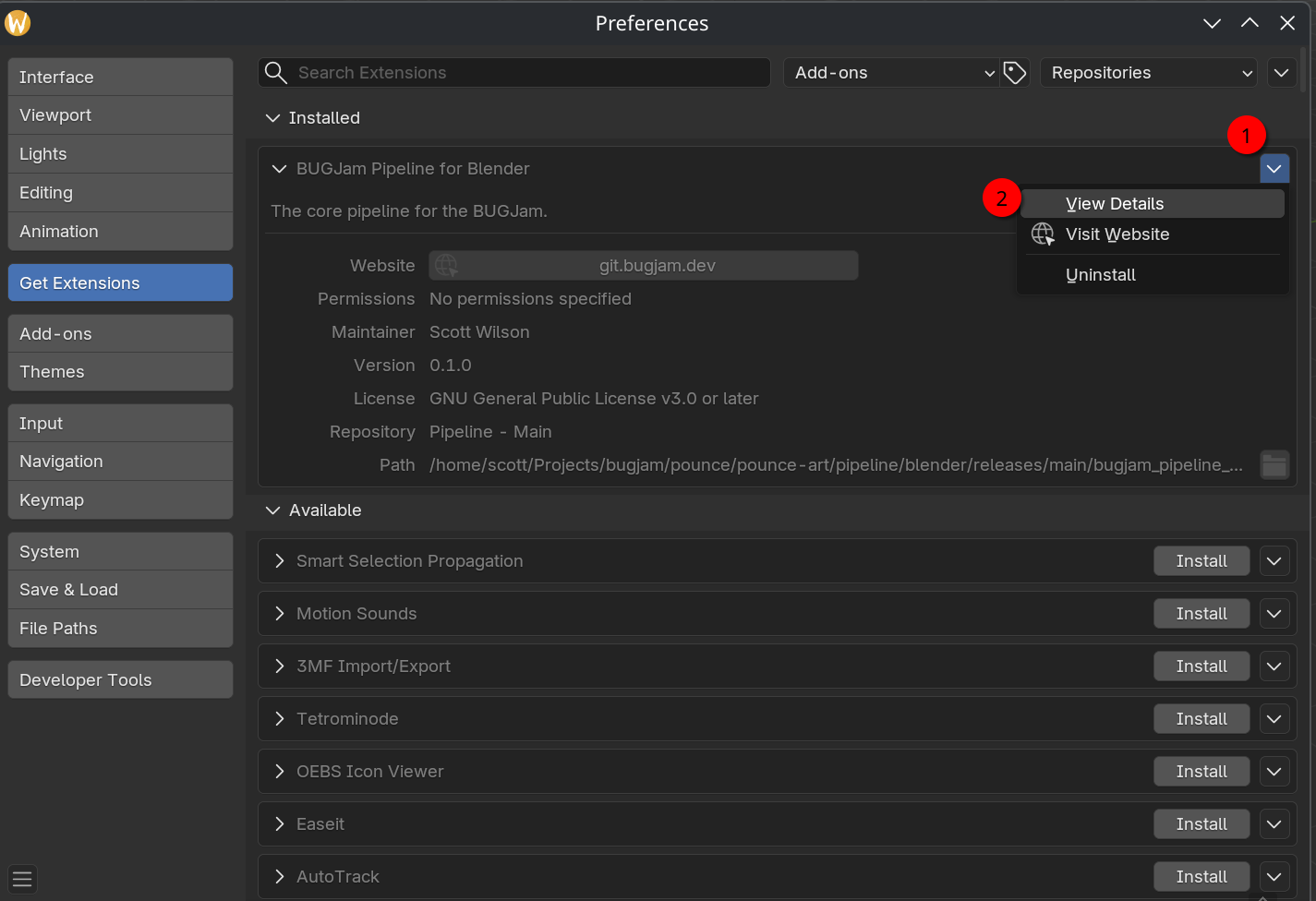This screenshot has height=901, width=1316.
Task: Expand the Smart Selection Propagation entry
Action: tap(280, 561)
